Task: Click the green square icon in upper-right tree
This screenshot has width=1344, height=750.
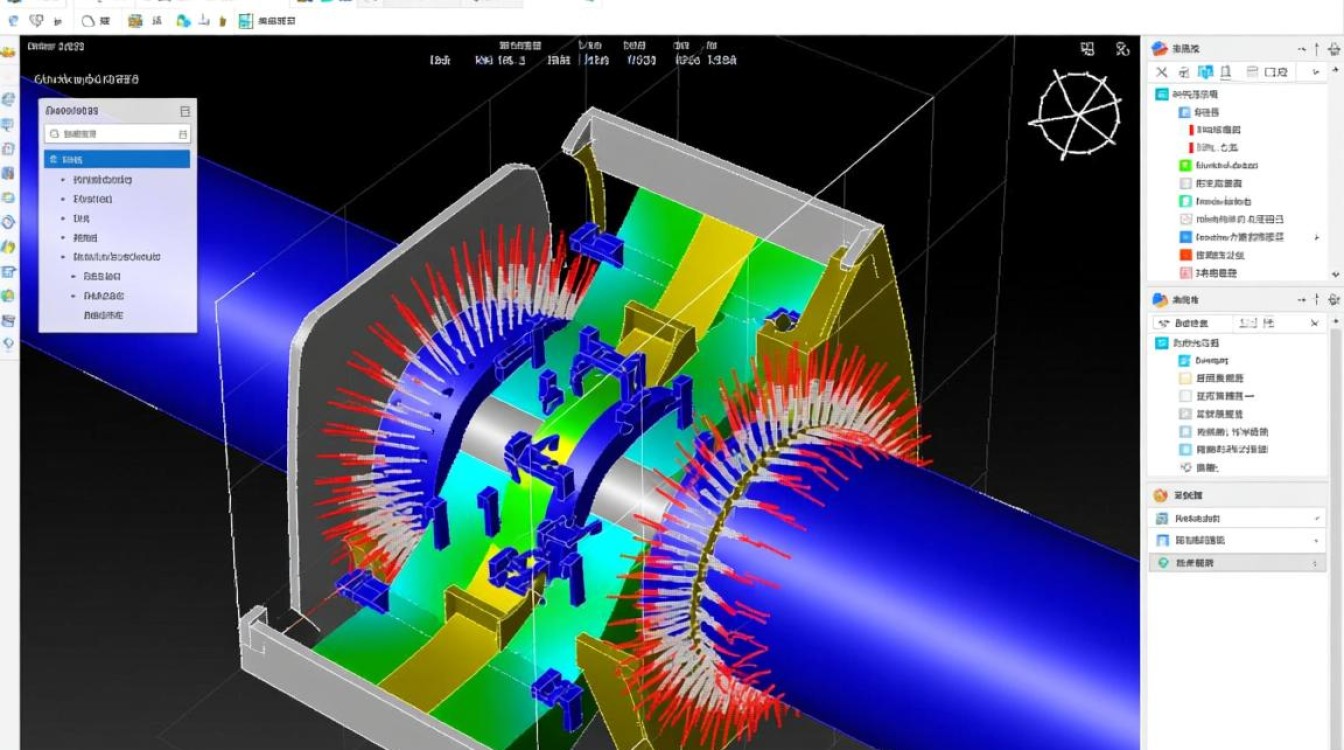Action: [x=1185, y=166]
